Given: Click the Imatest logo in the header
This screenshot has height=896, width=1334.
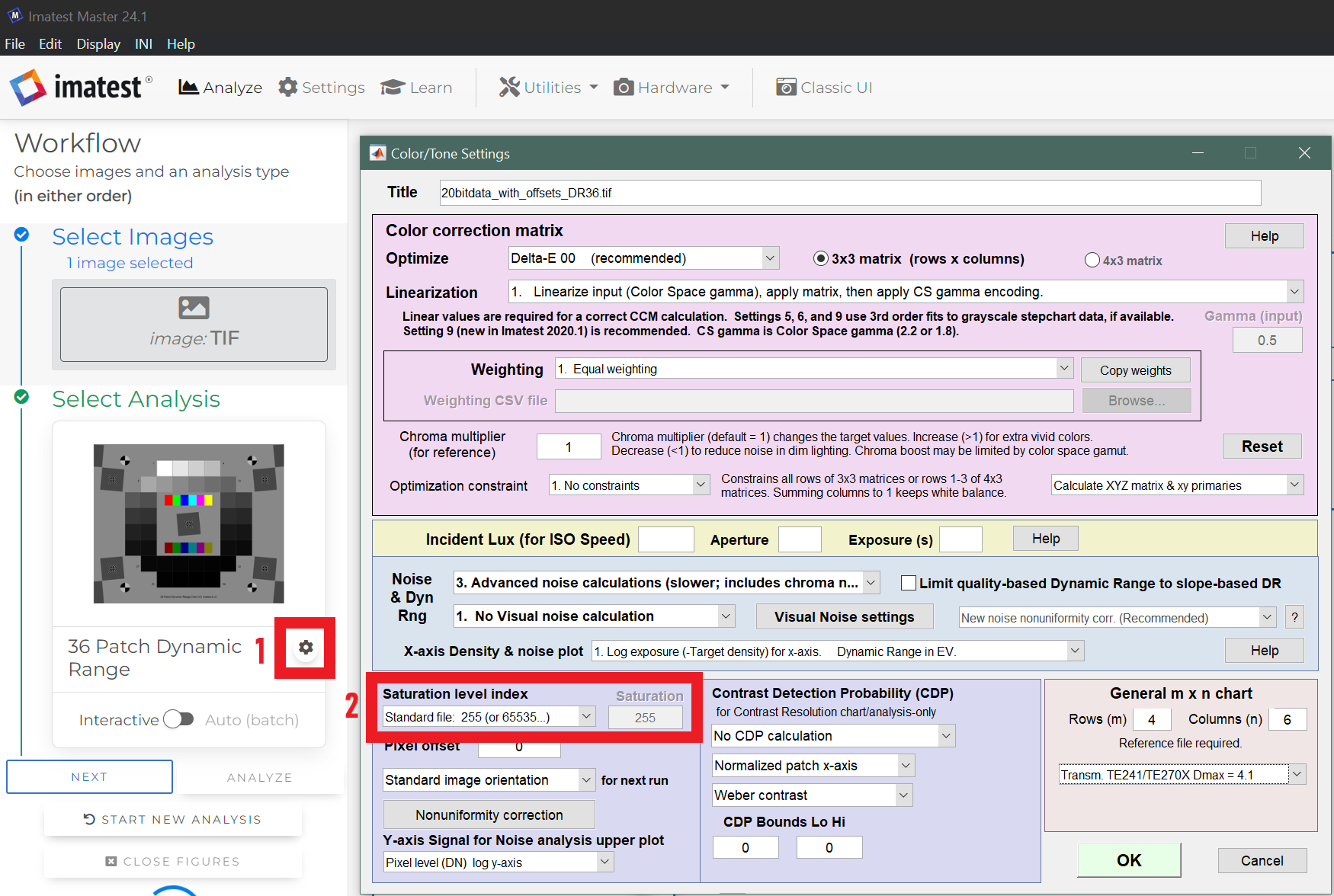Looking at the screenshot, I should 81,88.
